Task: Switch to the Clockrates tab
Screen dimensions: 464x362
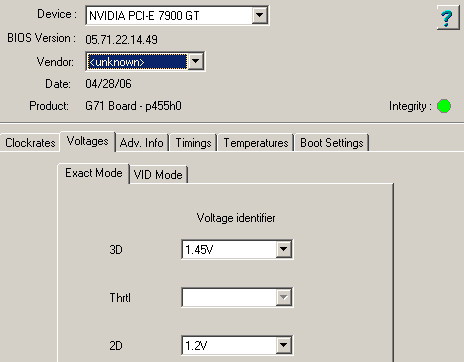Action: (x=30, y=143)
